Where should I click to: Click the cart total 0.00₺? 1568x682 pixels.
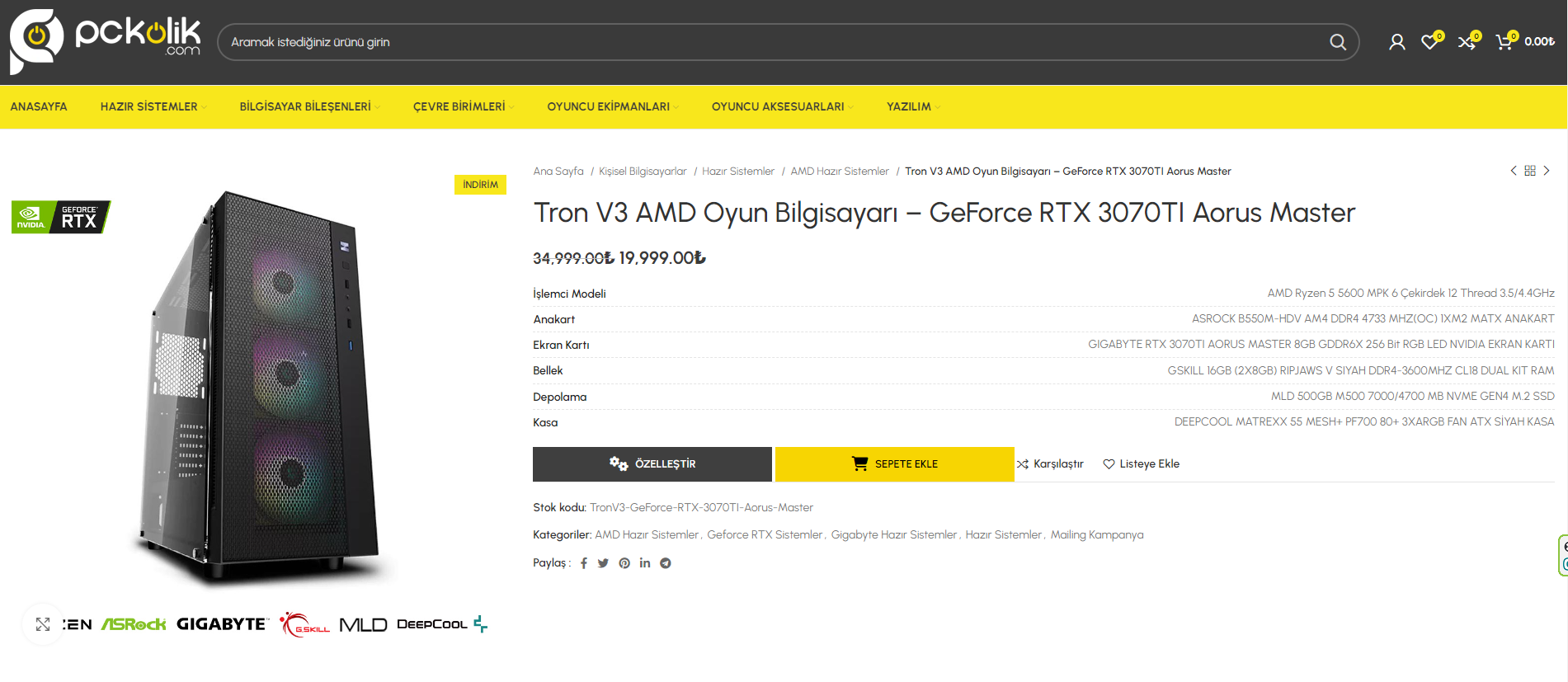tap(1539, 42)
